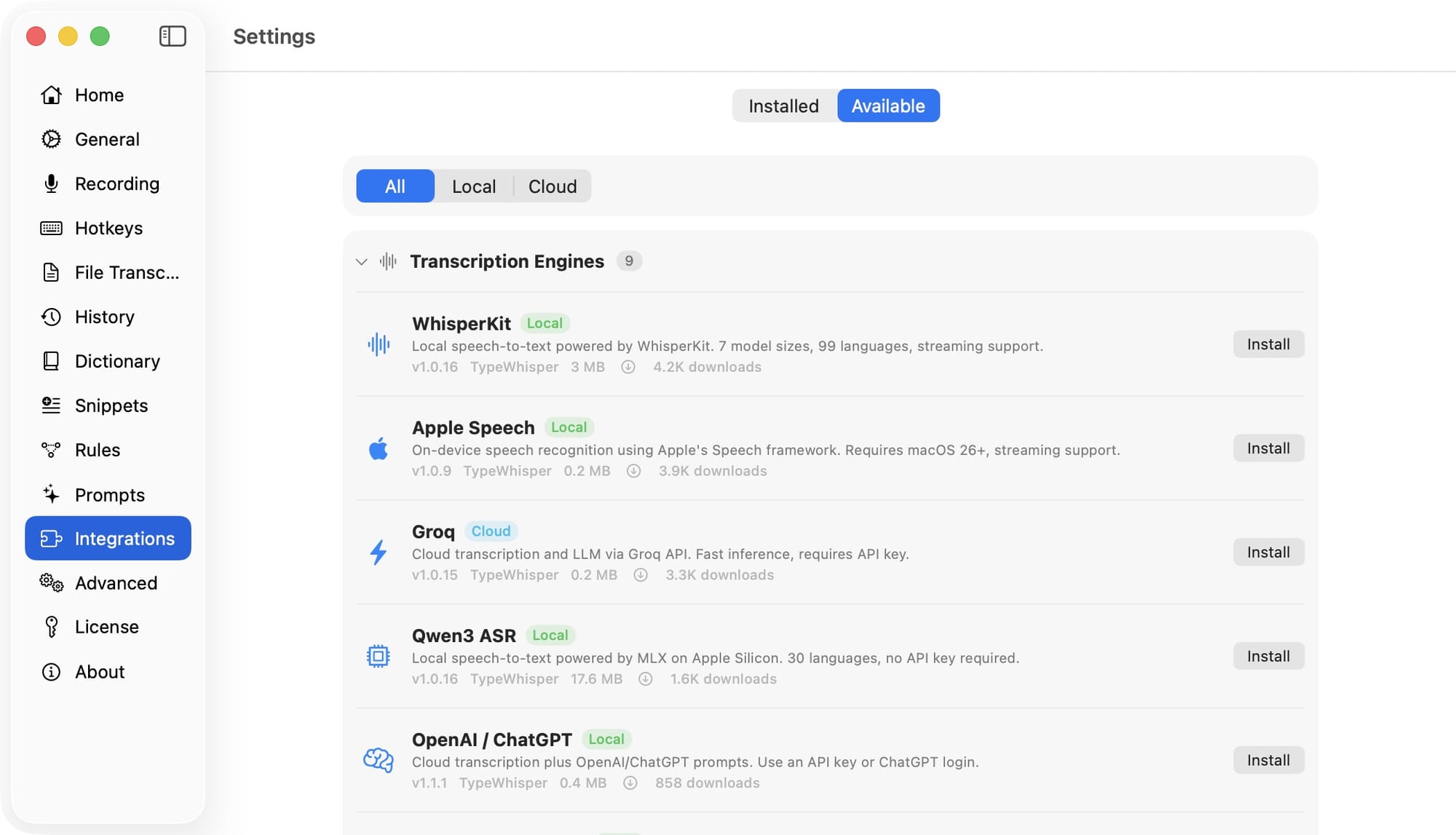Show All integrations filter
1456x835 pixels.
(395, 186)
